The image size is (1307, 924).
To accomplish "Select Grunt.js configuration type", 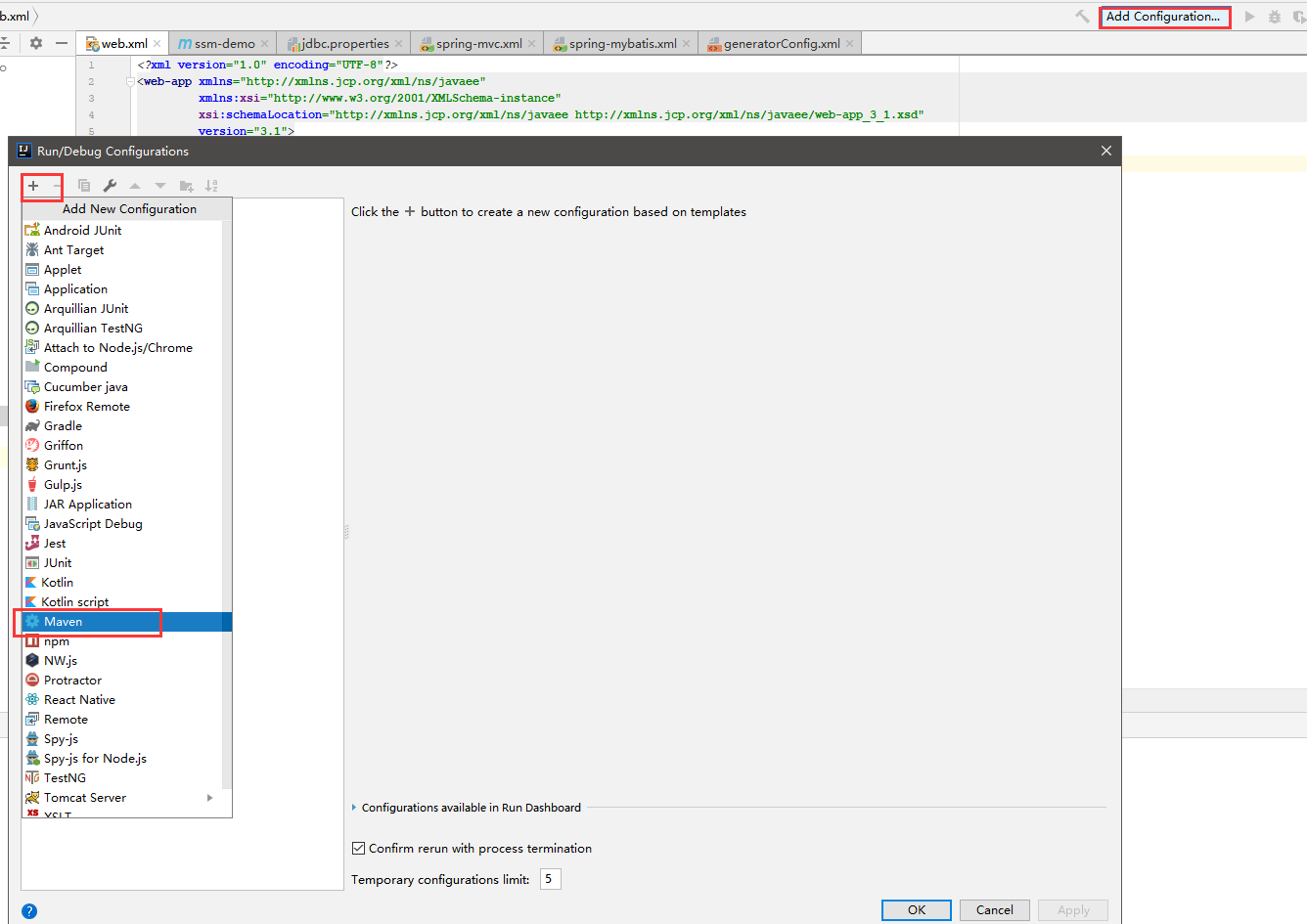I will point(122,465).
